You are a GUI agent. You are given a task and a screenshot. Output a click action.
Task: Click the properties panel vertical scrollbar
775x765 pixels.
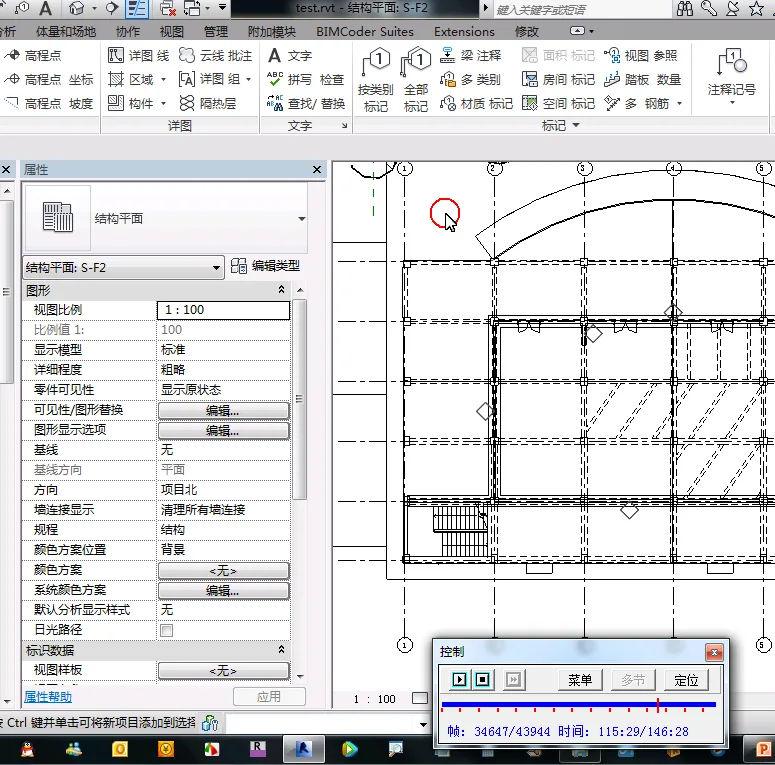pyautogui.click(x=300, y=399)
